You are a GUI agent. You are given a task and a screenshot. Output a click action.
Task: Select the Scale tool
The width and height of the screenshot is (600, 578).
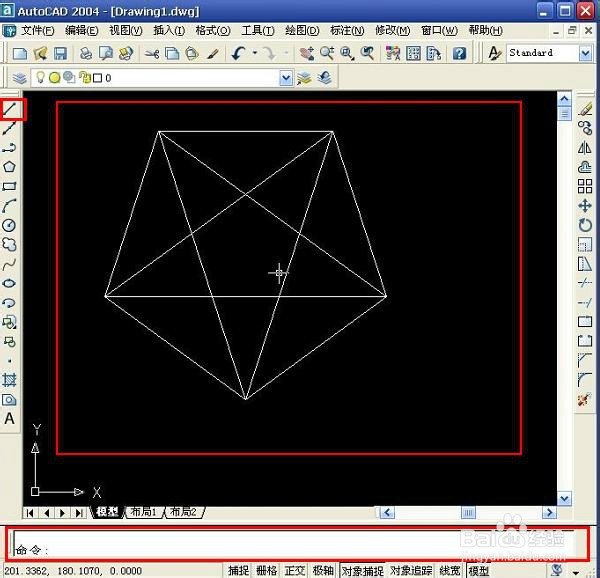point(585,244)
